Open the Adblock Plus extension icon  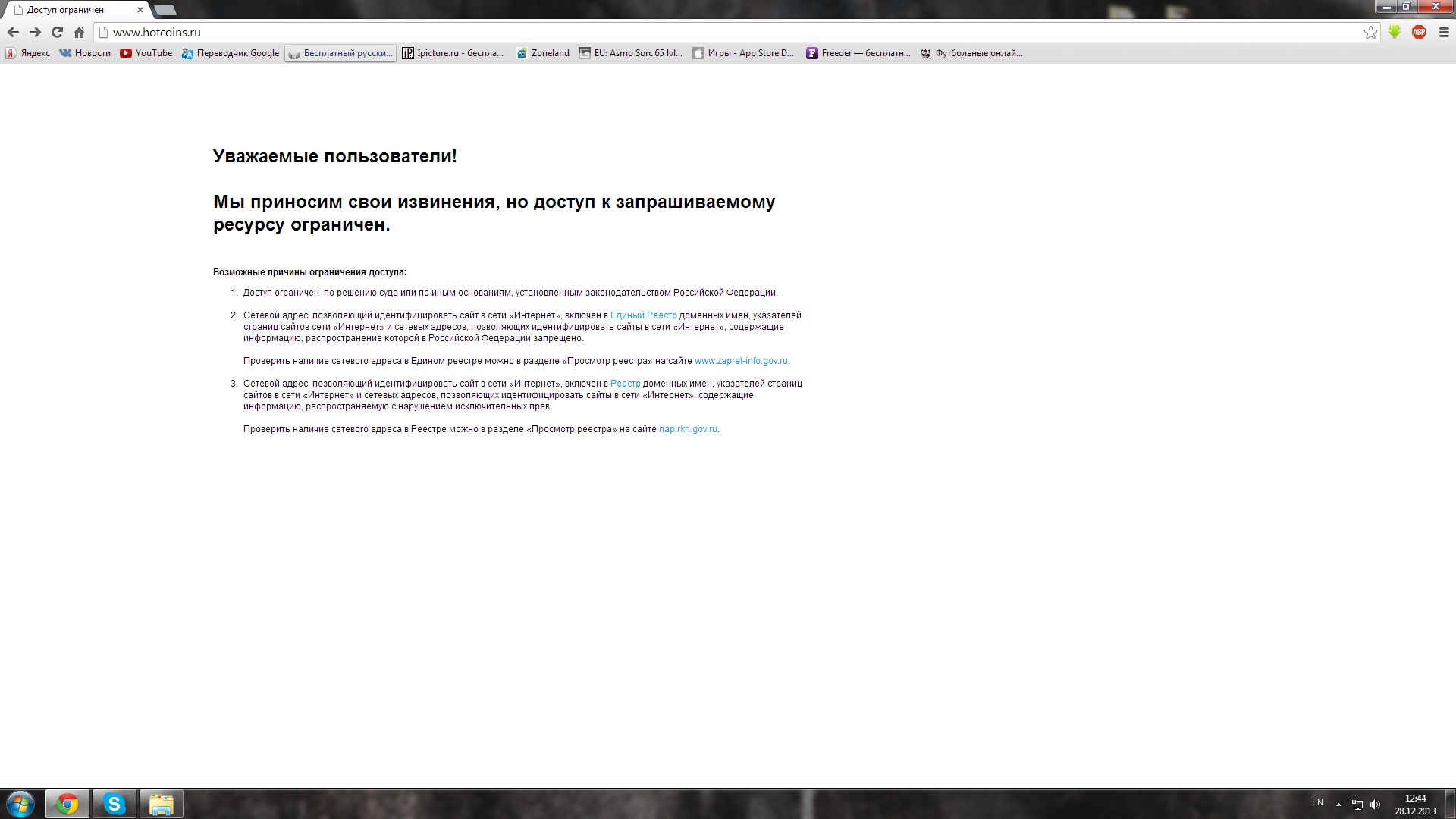1419,32
